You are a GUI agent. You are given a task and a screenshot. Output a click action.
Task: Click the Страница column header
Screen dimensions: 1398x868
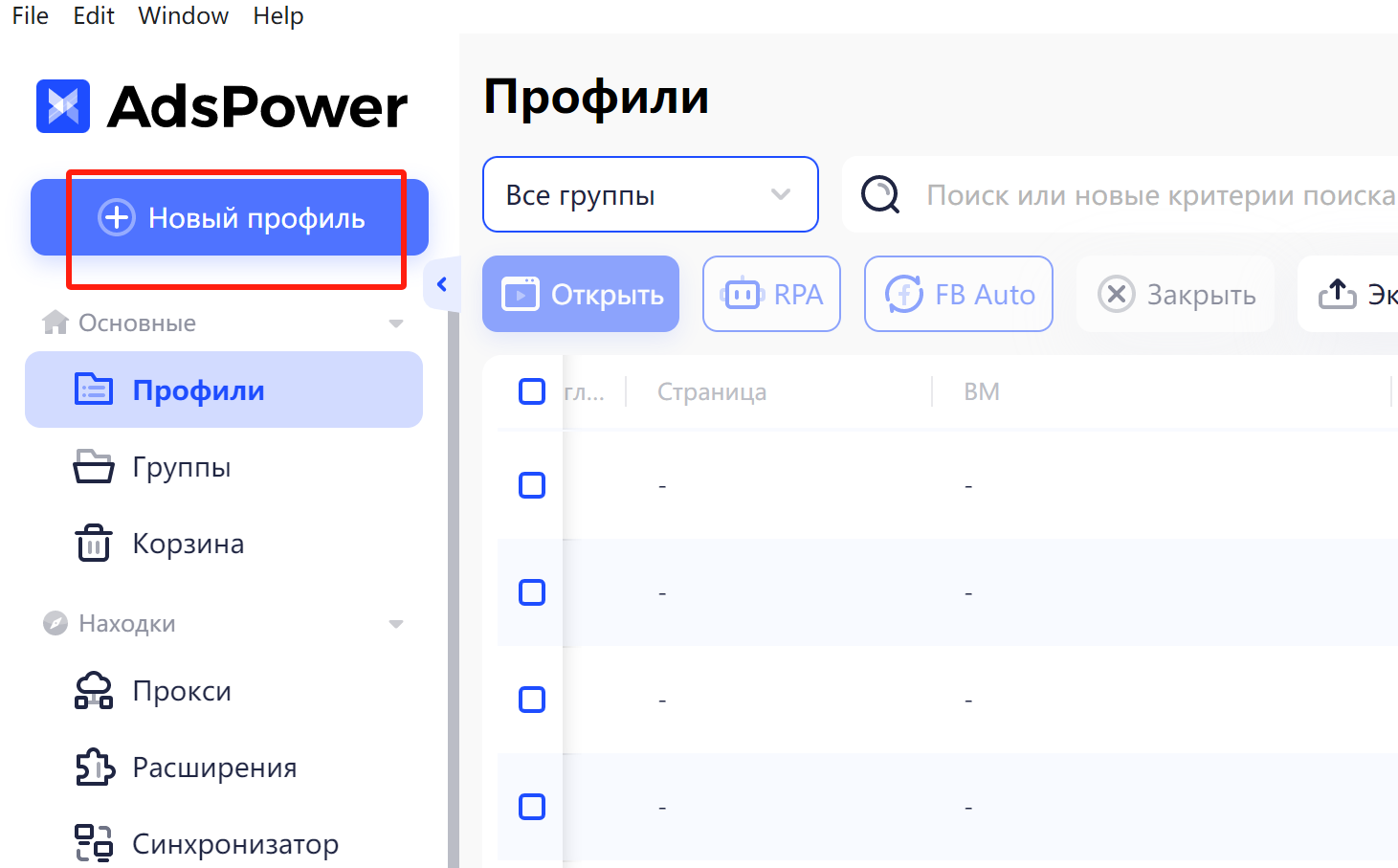(x=712, y=391)
